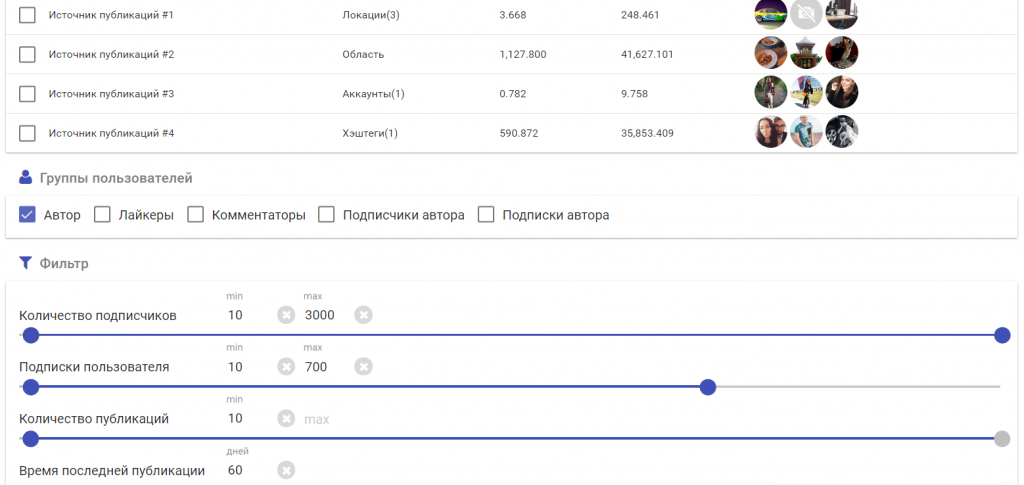Click max handle of Количество подписчиков slider
Viewport: 1024px width, 485px height.
click(x=1002, y=336)
